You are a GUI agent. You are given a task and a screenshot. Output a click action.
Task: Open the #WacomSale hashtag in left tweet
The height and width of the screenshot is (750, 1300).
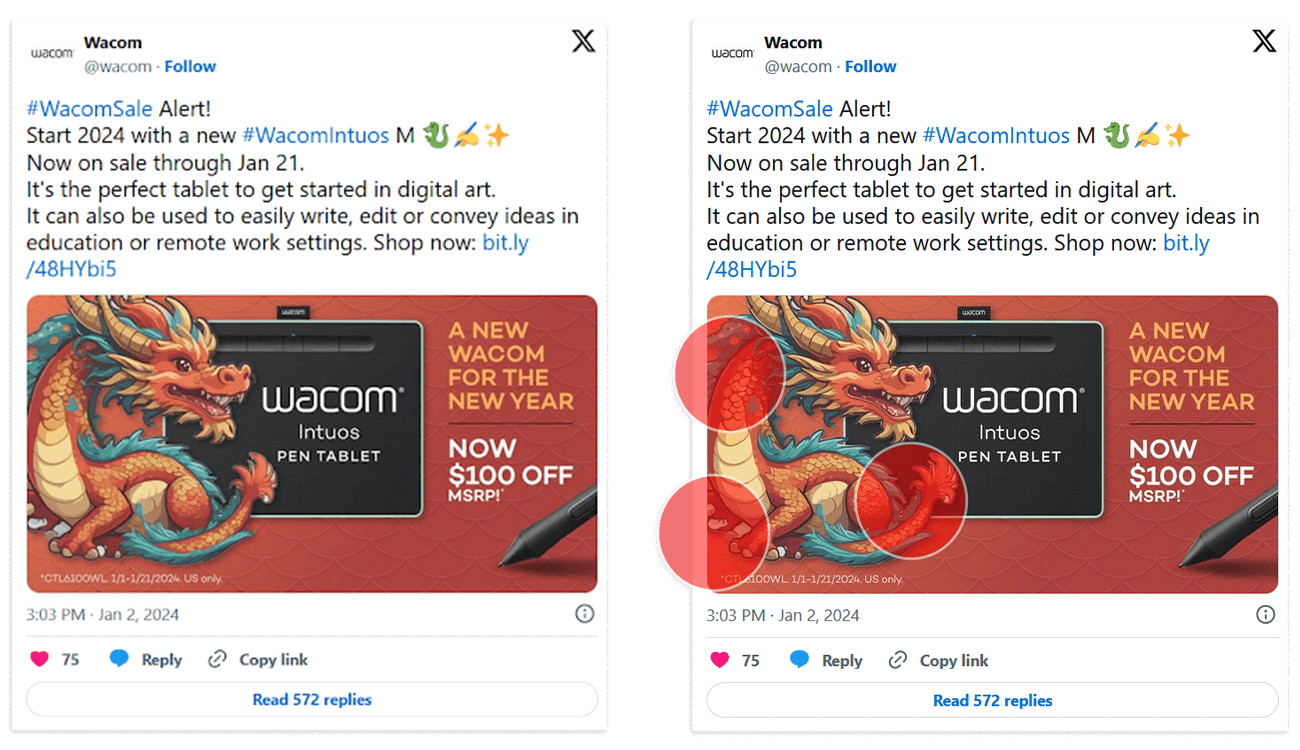(89, 108)
